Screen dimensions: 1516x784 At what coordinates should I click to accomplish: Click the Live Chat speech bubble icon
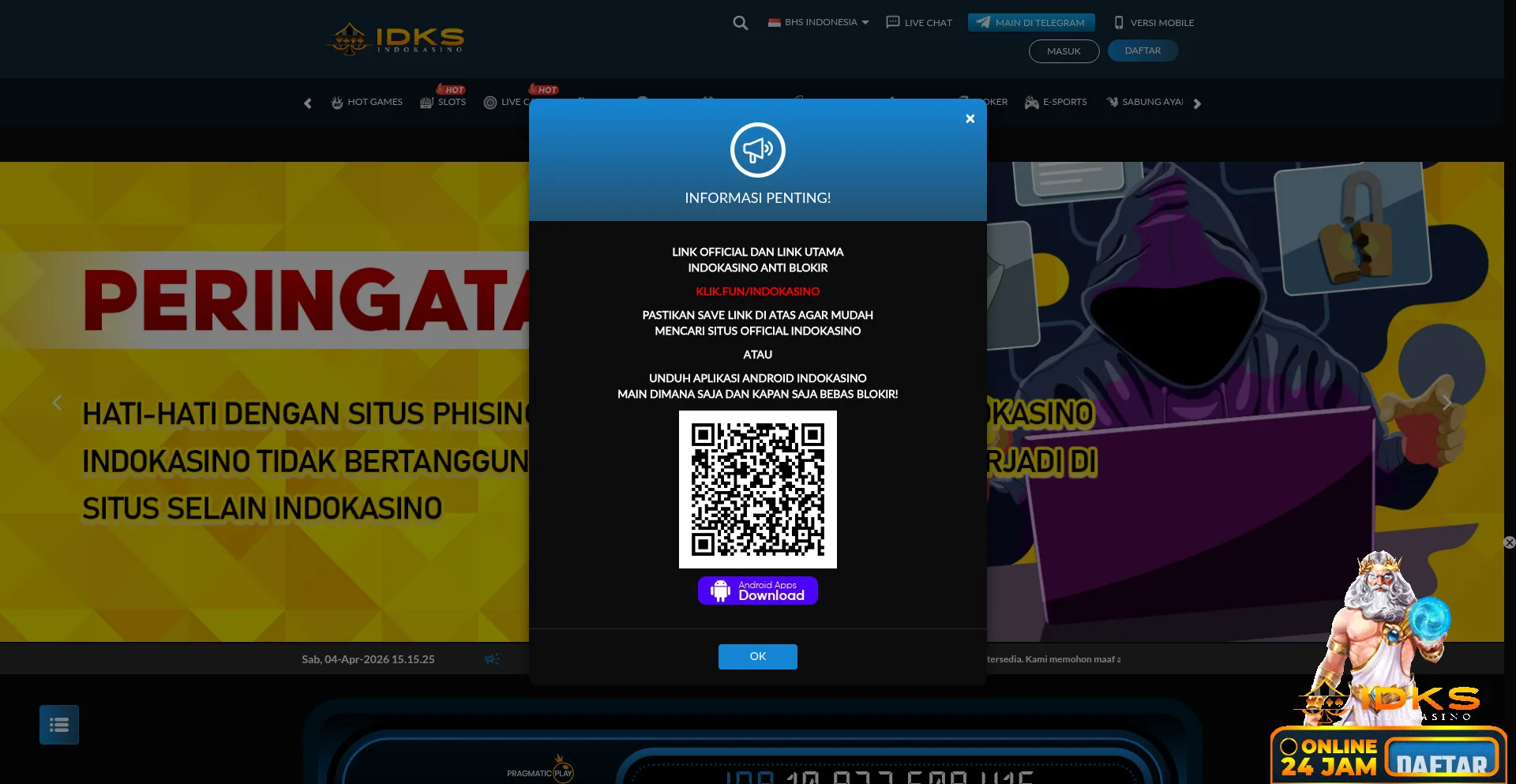(x=893, y=22)
